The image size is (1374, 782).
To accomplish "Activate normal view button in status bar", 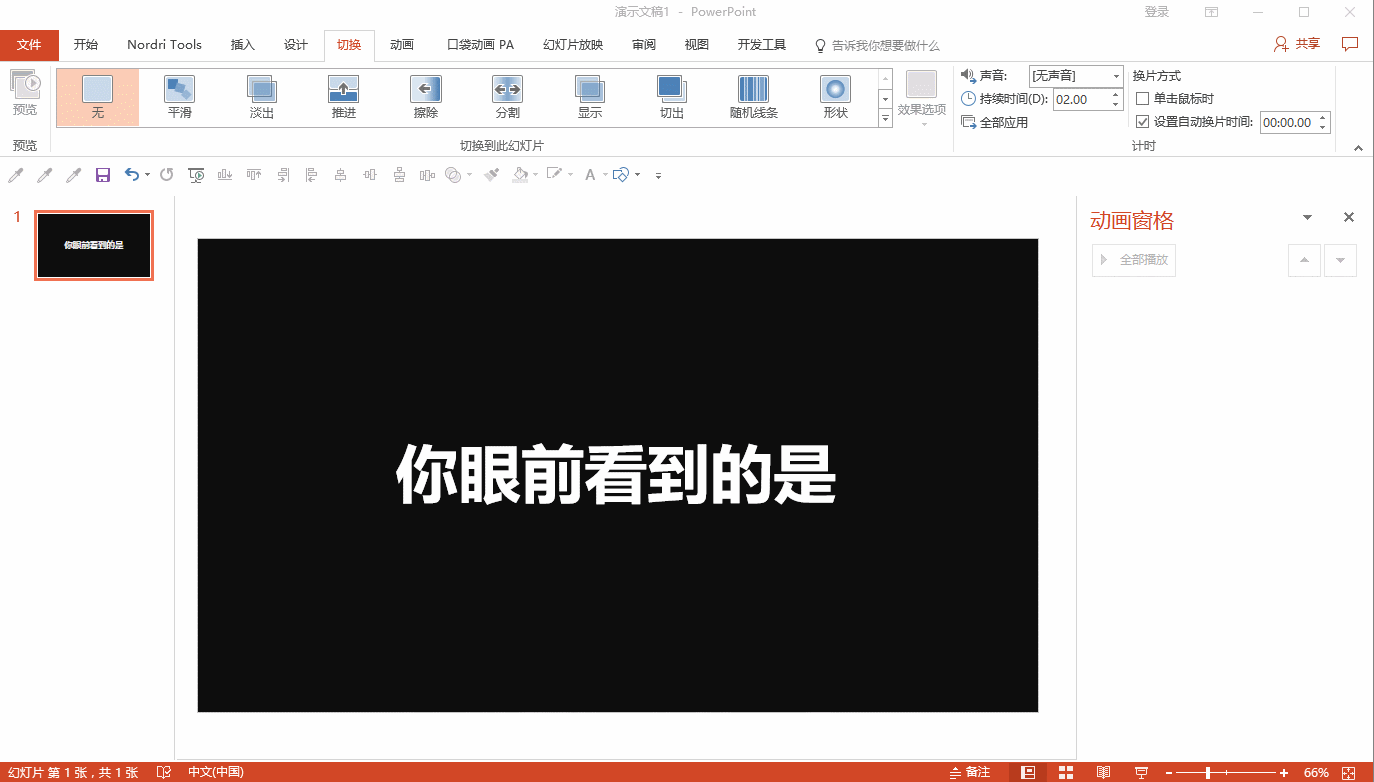I will tap(1028, 773).
